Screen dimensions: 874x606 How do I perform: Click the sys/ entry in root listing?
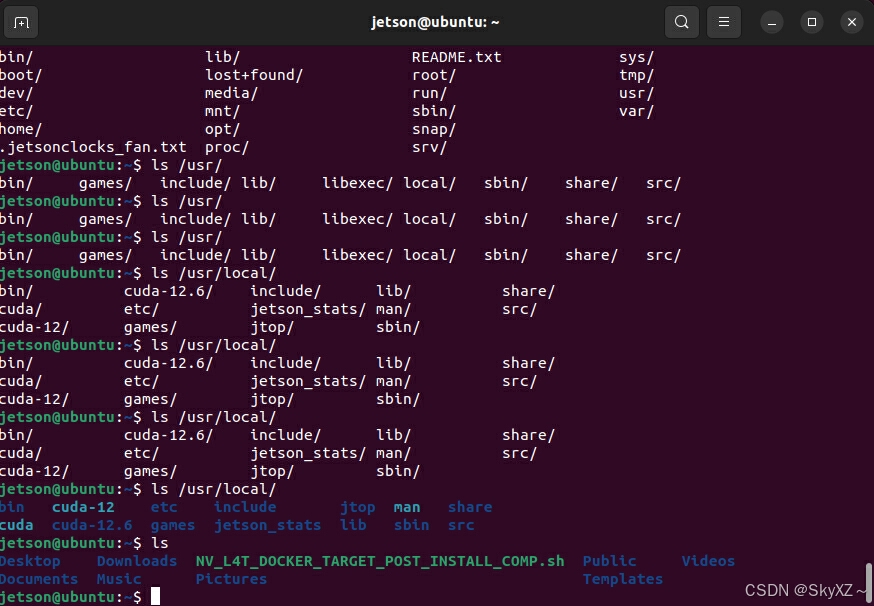click(x=636, y=57)
